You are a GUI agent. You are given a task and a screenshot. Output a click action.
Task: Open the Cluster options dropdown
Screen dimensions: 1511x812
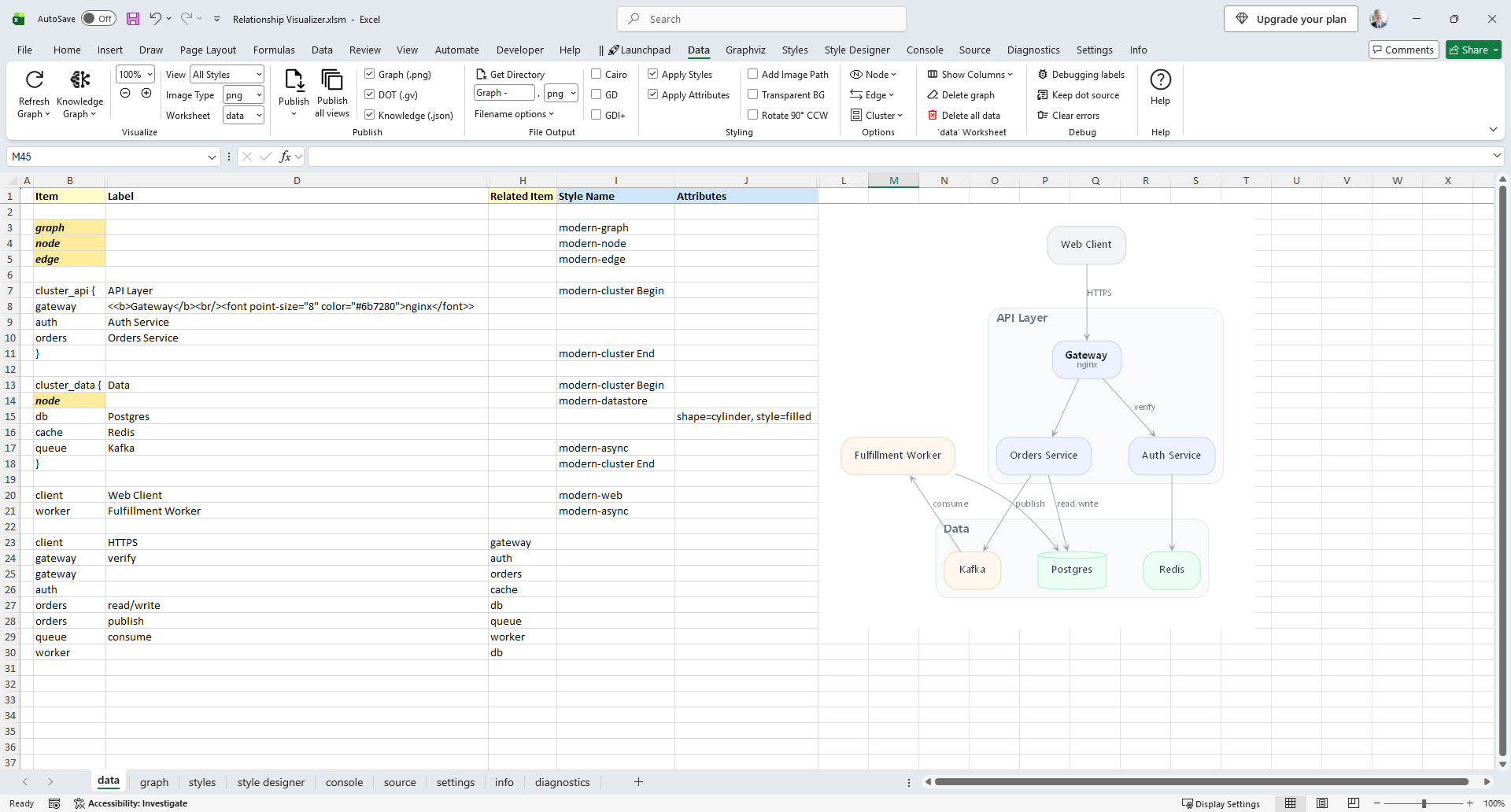click(877, 115)
